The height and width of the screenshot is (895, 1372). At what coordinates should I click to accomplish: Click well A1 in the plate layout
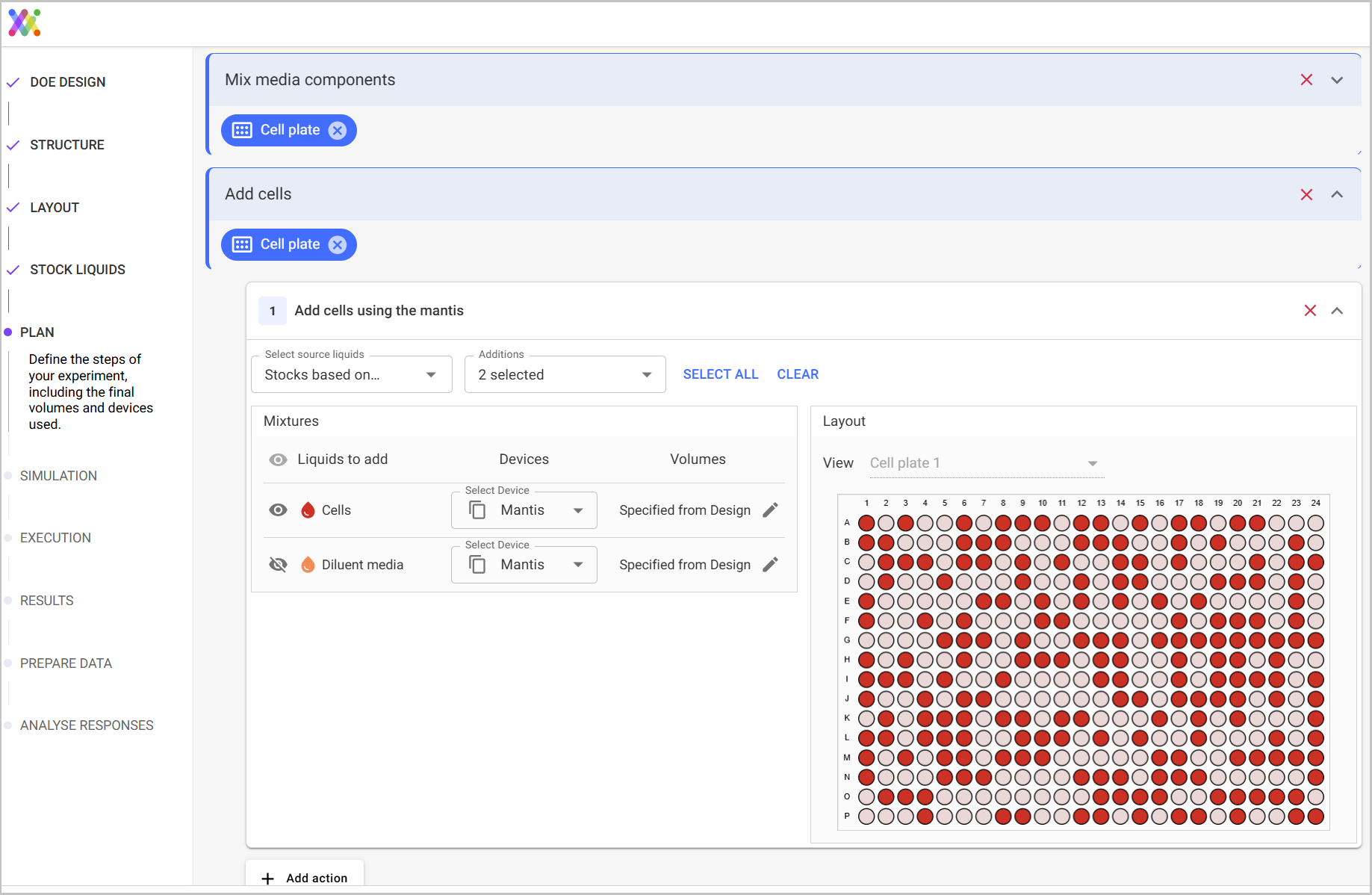[866, 523]
